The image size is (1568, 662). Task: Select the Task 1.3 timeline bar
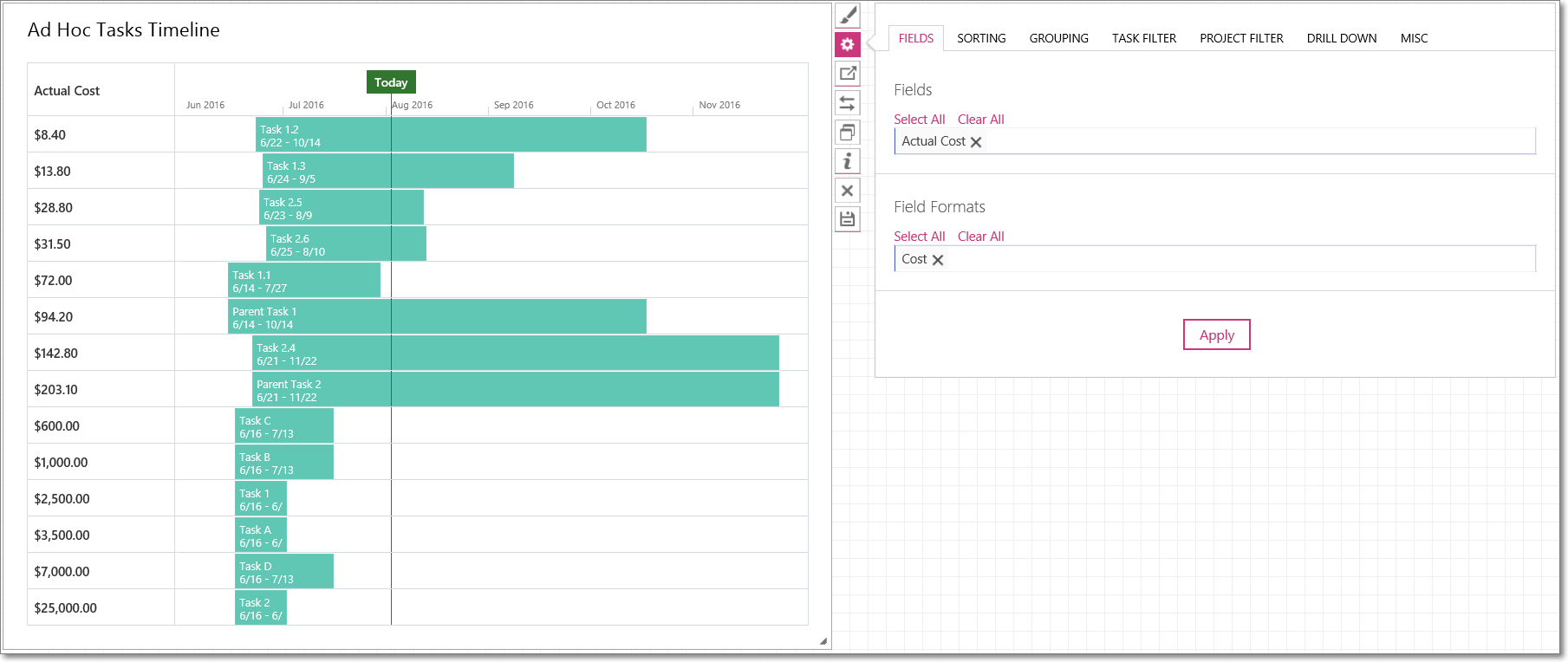388,171
